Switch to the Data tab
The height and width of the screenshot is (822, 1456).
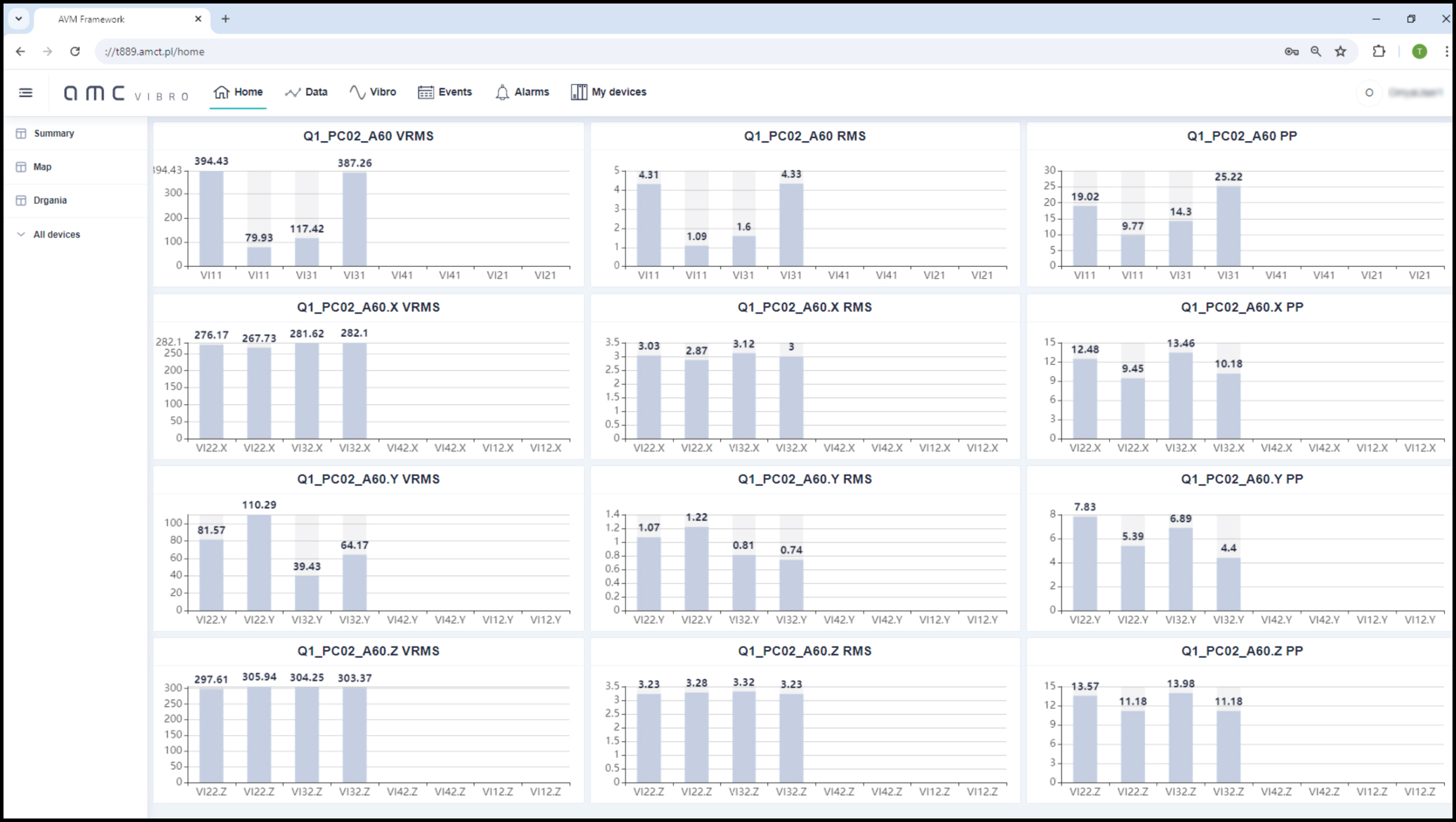pos(307,92)
